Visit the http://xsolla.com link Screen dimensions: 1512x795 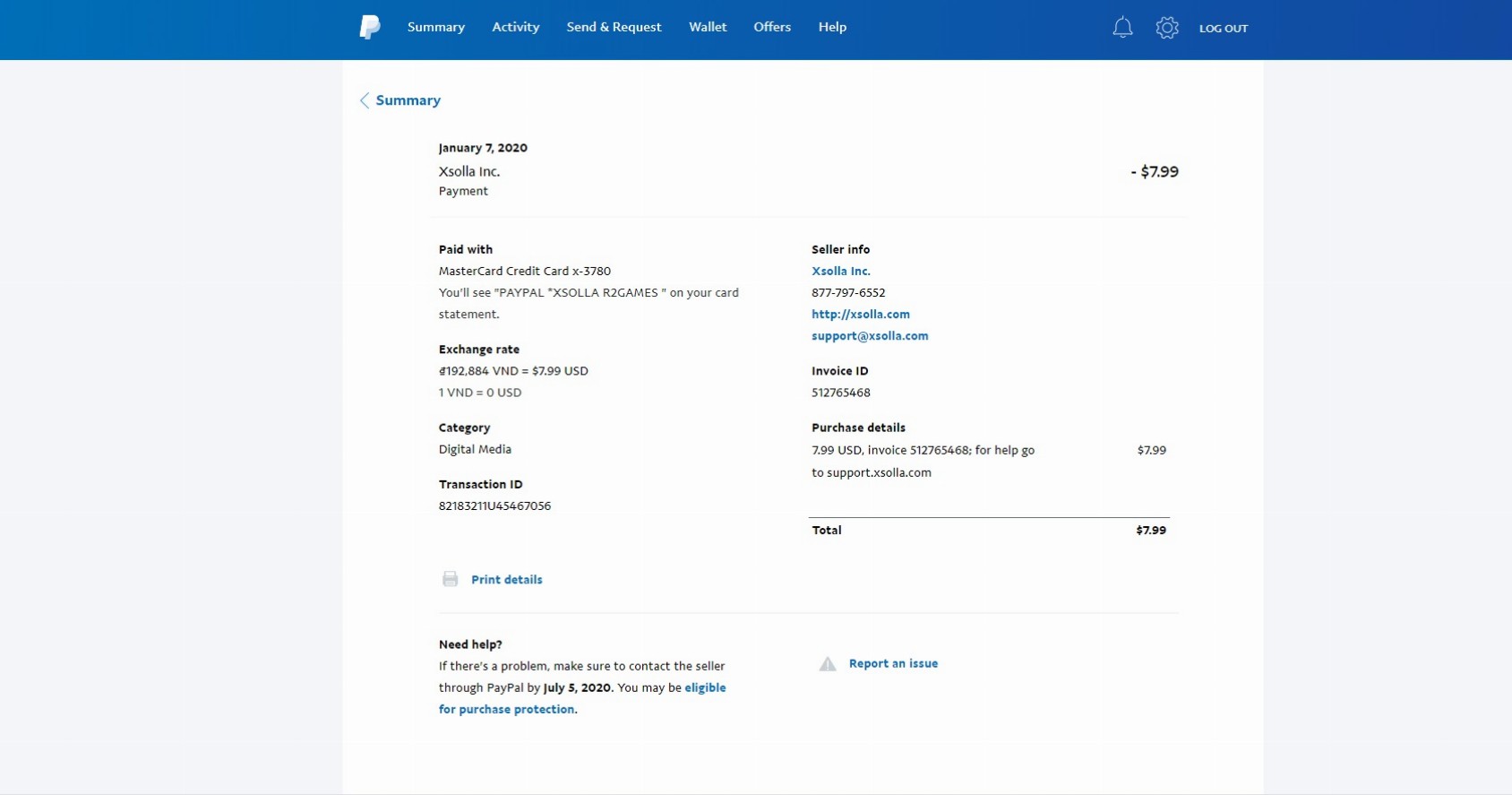860,315
